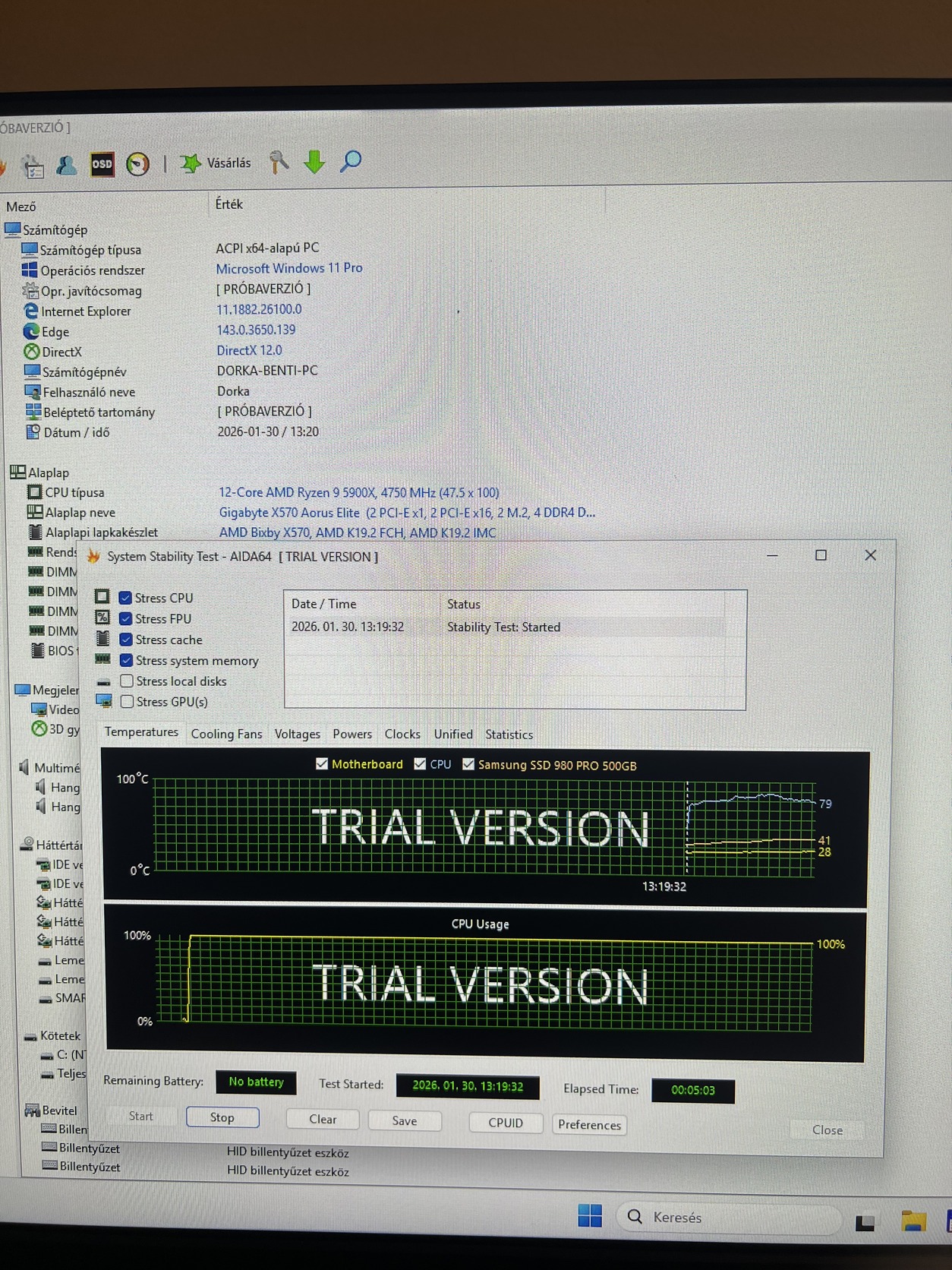Uncheck the Stress CPU checkbox
This screenshot has width=952, height=1270.
point(125,598)
